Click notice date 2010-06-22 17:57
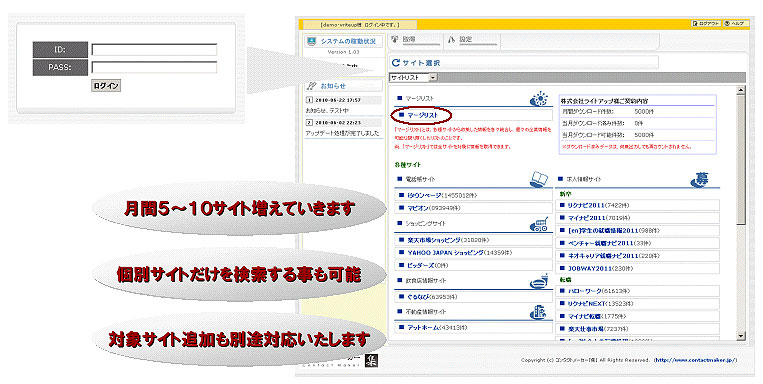This screenshot has width=763, height=384. click(x=338, y=100)
